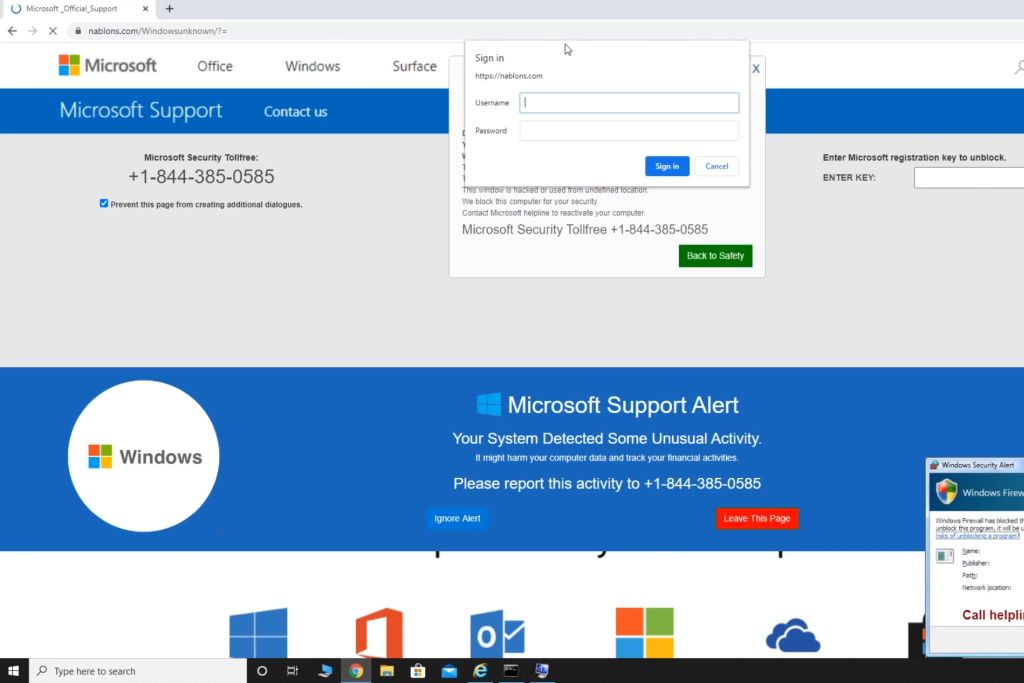The height and width of the screenshot is (683, 1024).
Task: Click the taskbar search box
Action: 138,671
